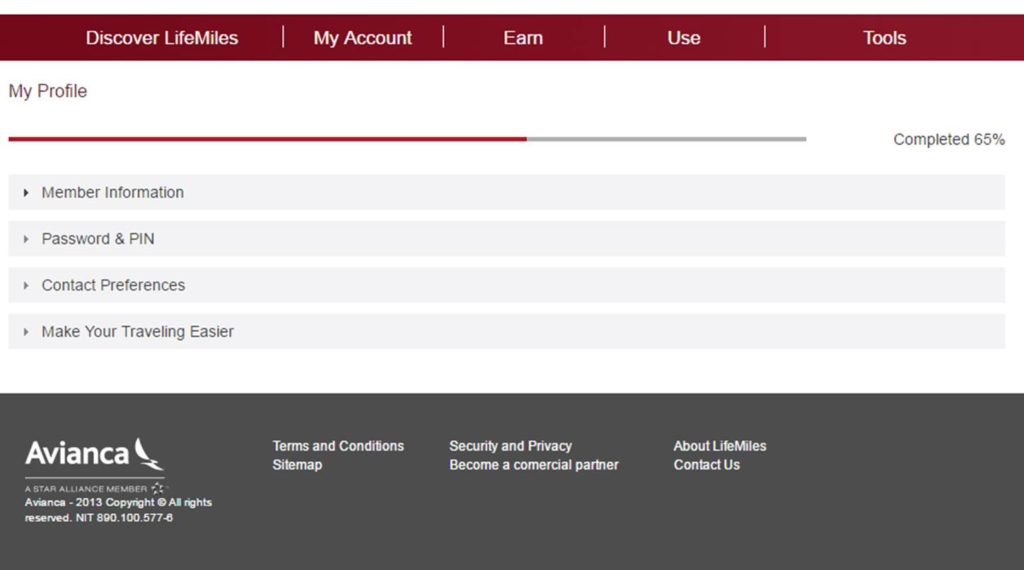
Task: Click the Password & PIN label
Action: tap(98, 239)
